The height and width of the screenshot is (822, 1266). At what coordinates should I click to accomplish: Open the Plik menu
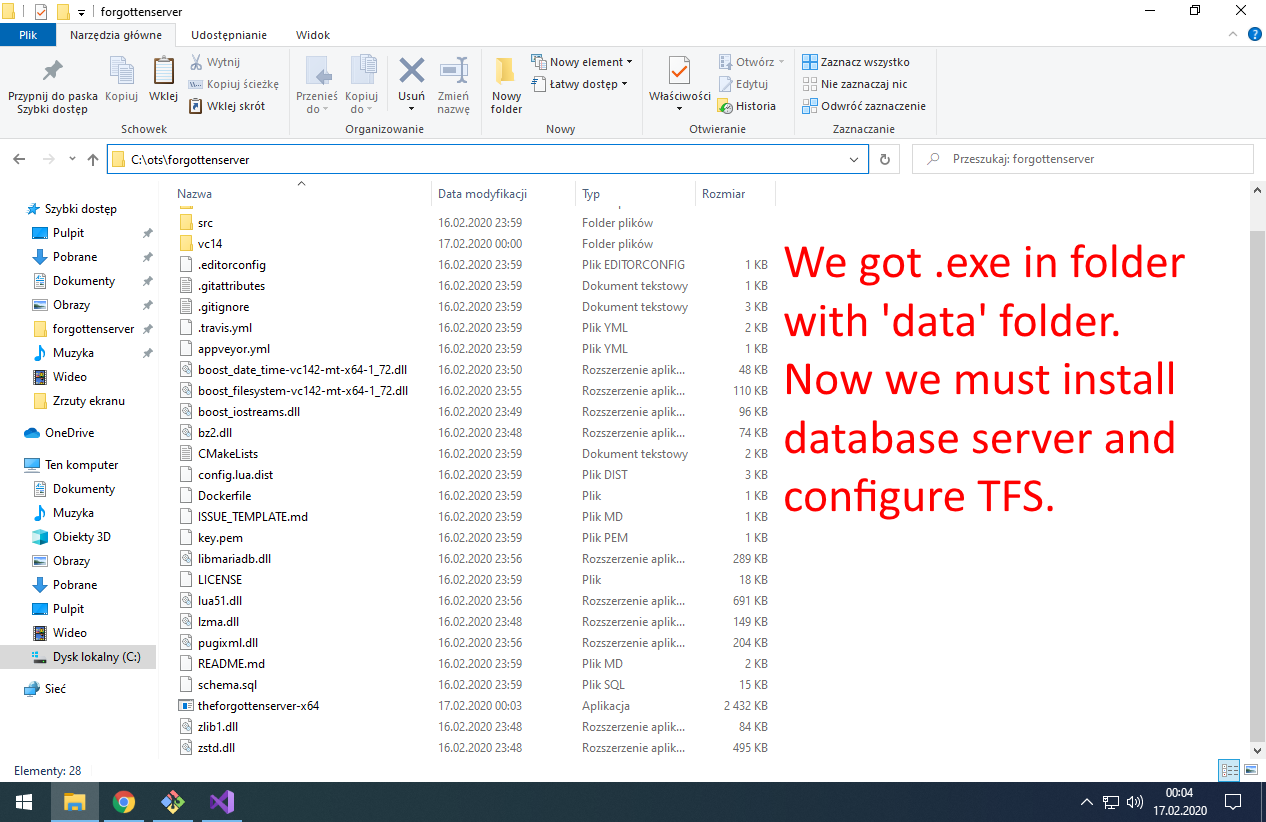[x=28, y=34]
